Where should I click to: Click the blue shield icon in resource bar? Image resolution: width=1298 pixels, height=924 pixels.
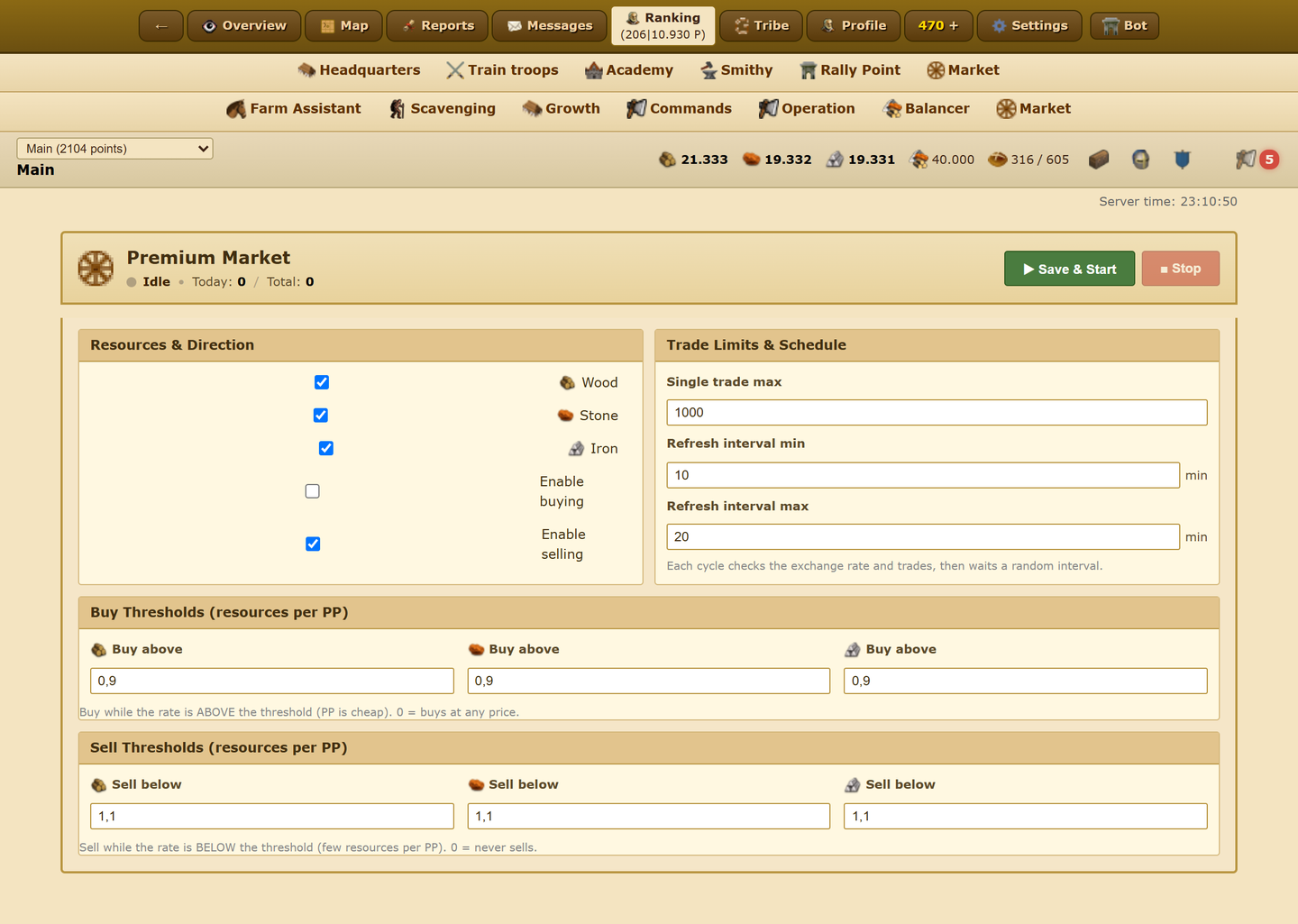click(1183, 160)
